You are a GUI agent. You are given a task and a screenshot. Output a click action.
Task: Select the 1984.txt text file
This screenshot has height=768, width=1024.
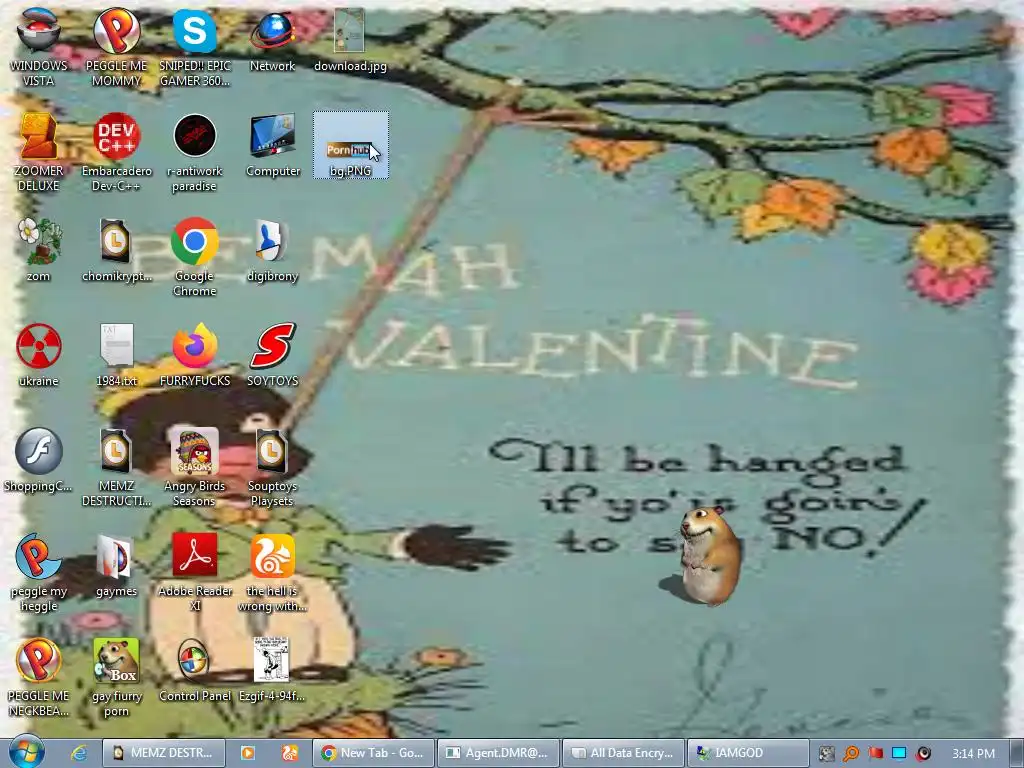point(116,355)
